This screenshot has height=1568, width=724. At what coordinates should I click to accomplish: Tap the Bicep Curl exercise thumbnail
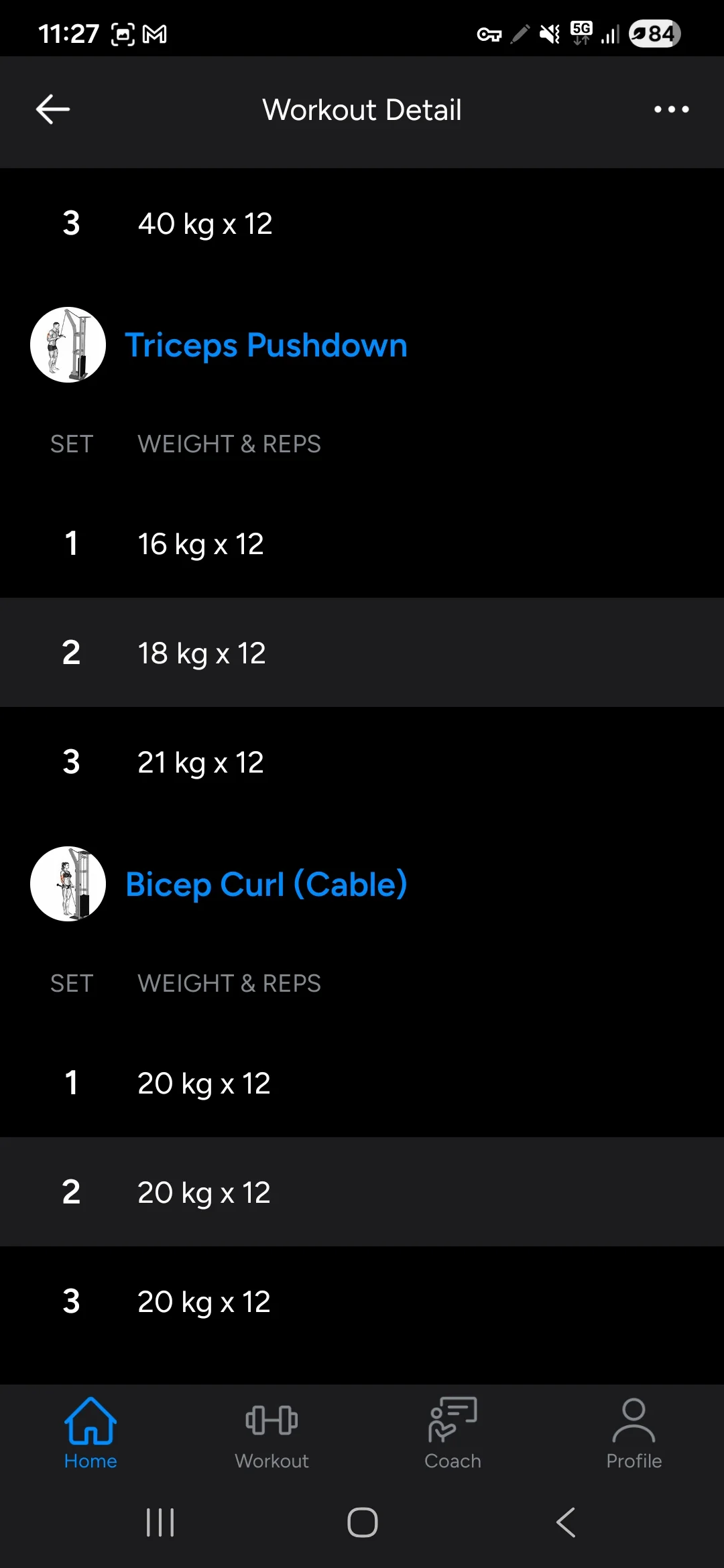(68, 884)
